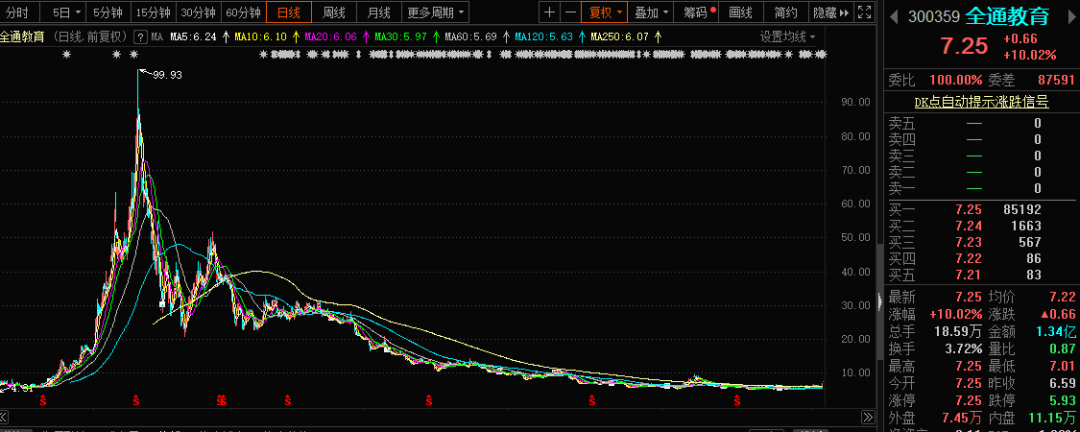Click the 买四 price 7.22 row
The height and width of the screenshot is (432, 1080).
[982, 259]
